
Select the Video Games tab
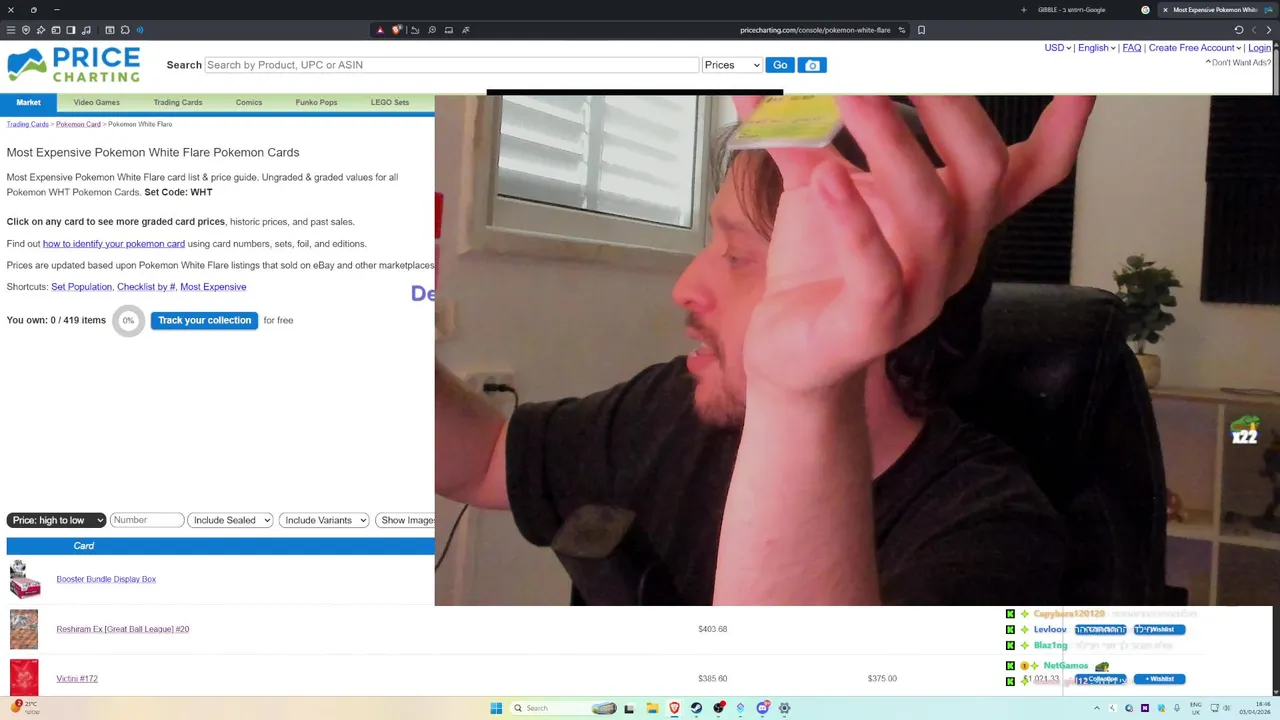coord(96,102)
